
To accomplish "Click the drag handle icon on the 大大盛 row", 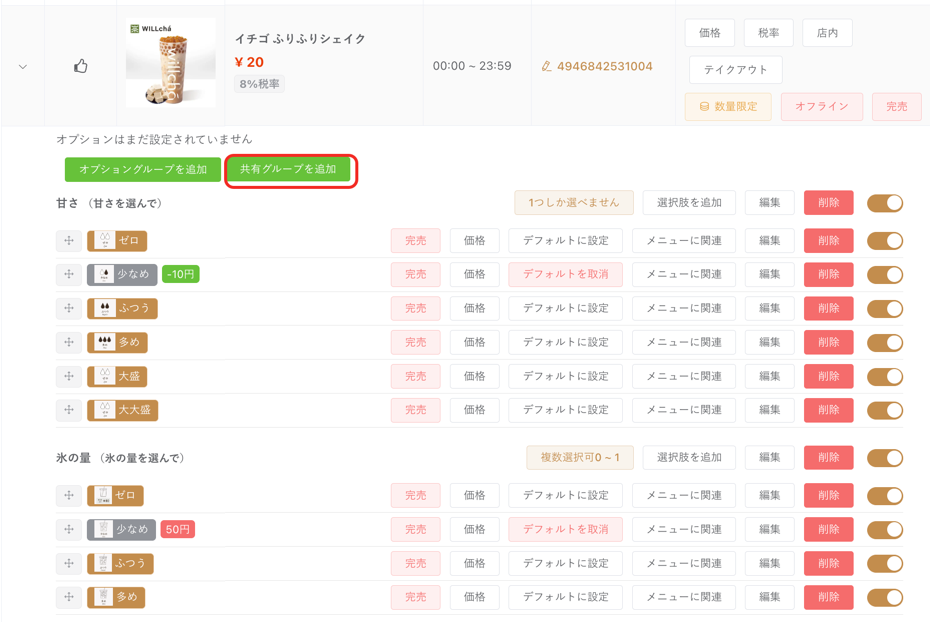I will 68,410.
